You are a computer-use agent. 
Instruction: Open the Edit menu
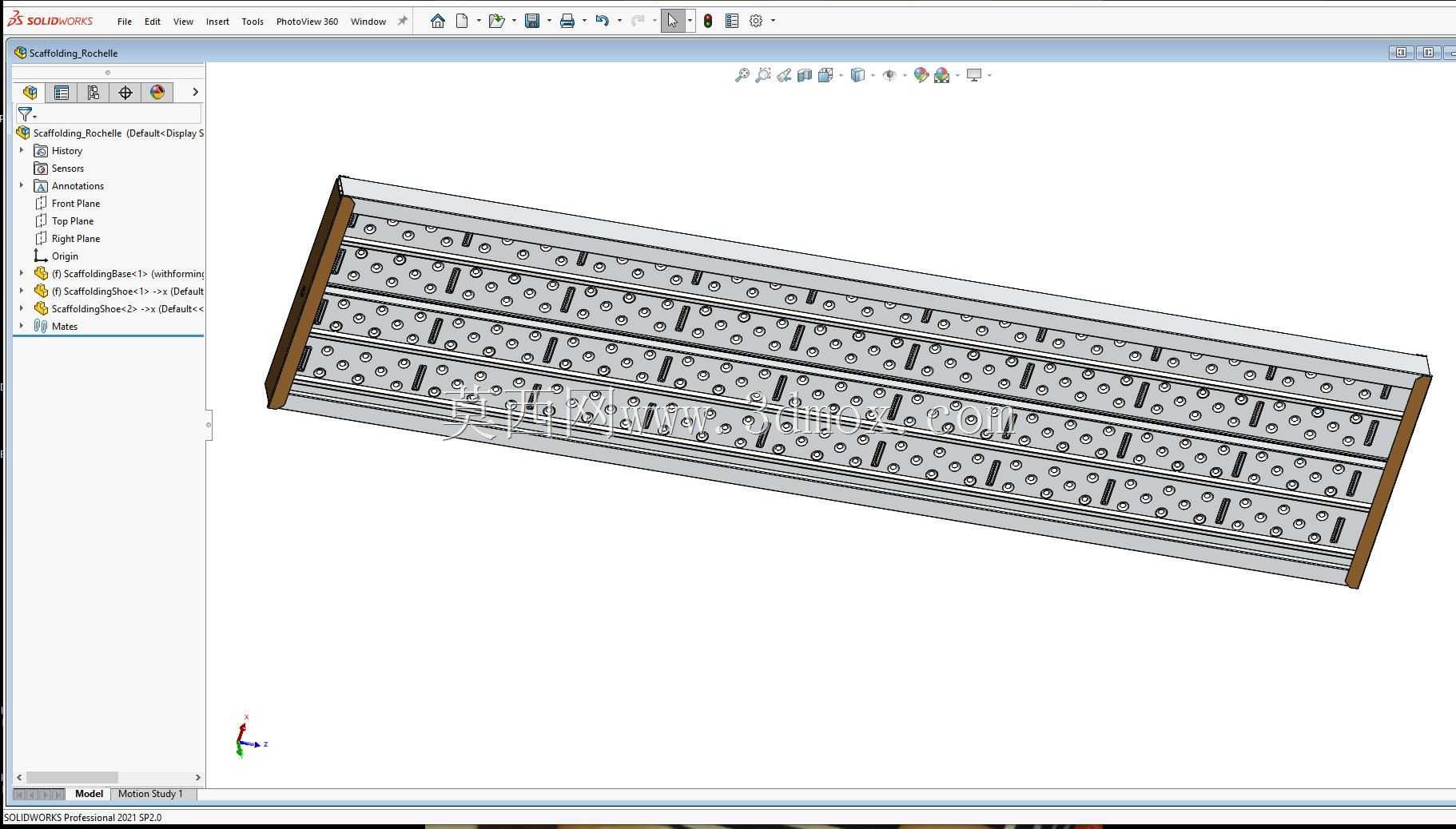153,22
